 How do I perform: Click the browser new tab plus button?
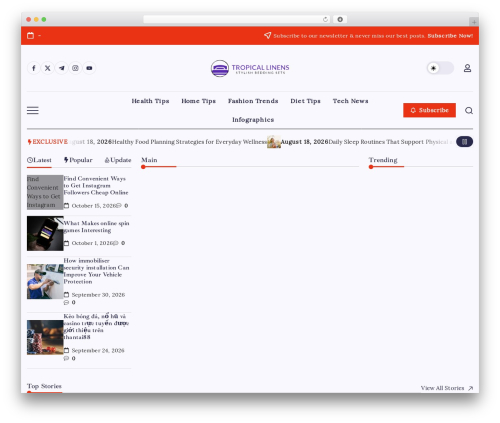click(x=474, y=22)
